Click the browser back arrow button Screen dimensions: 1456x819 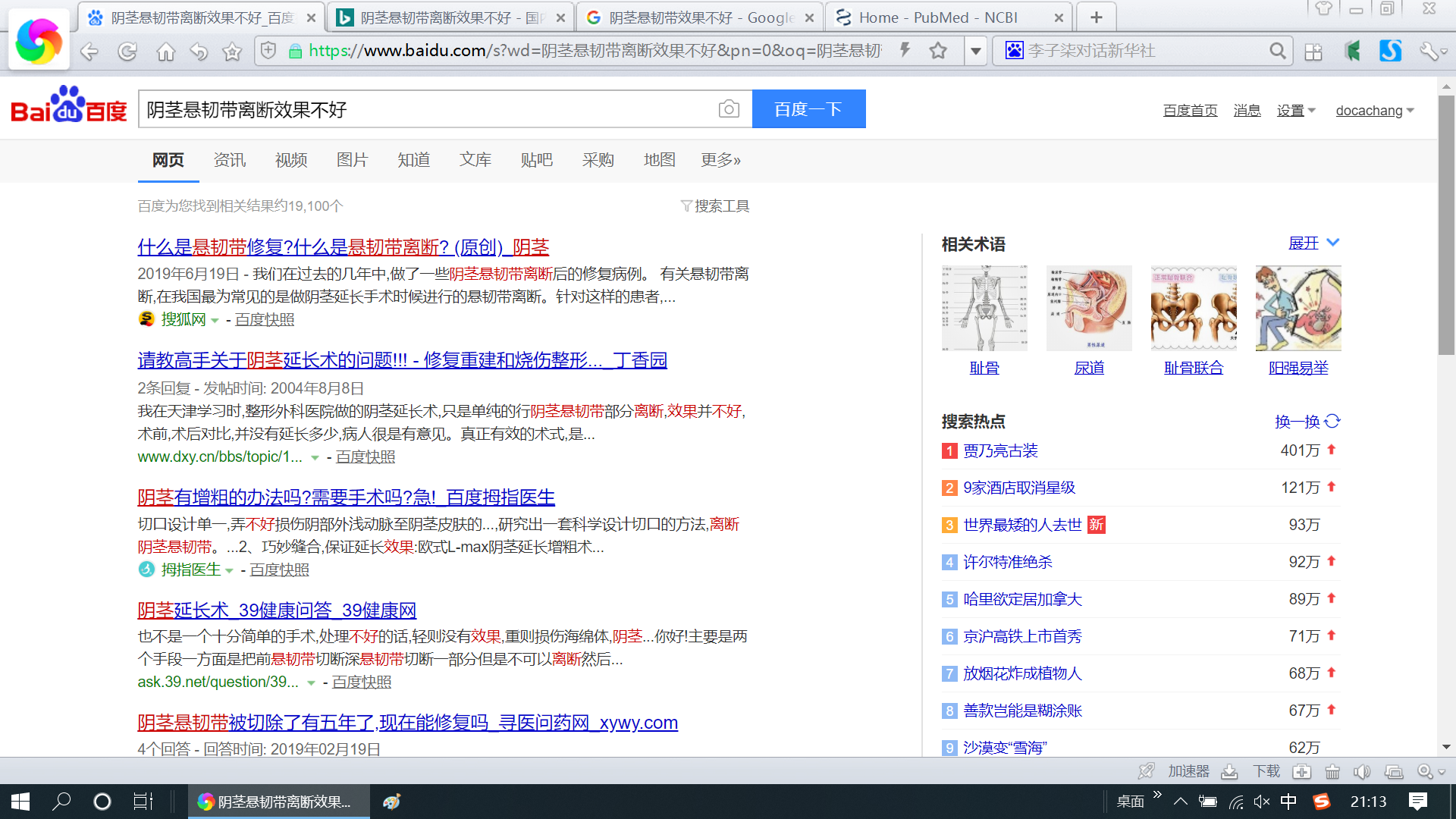coord(89,52)
